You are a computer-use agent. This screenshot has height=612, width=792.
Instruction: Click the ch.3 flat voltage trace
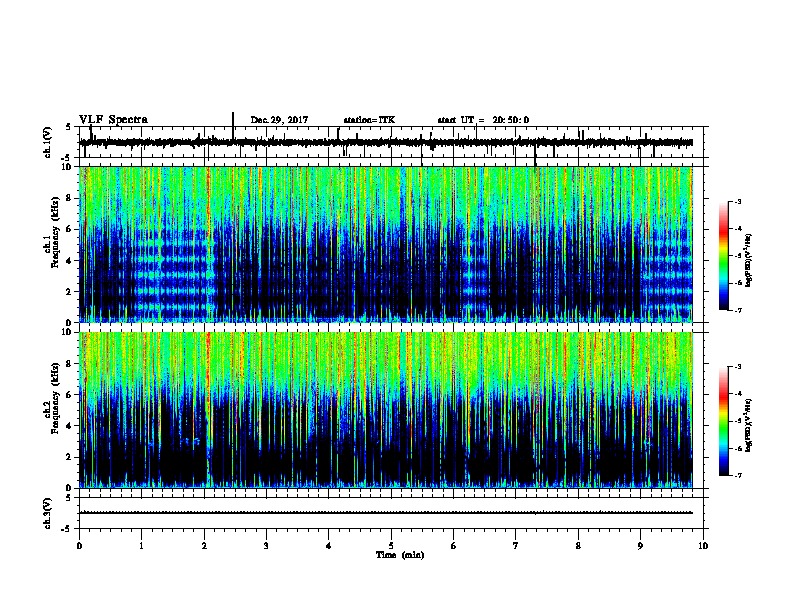pyautogui.click(x=386, y=513)
